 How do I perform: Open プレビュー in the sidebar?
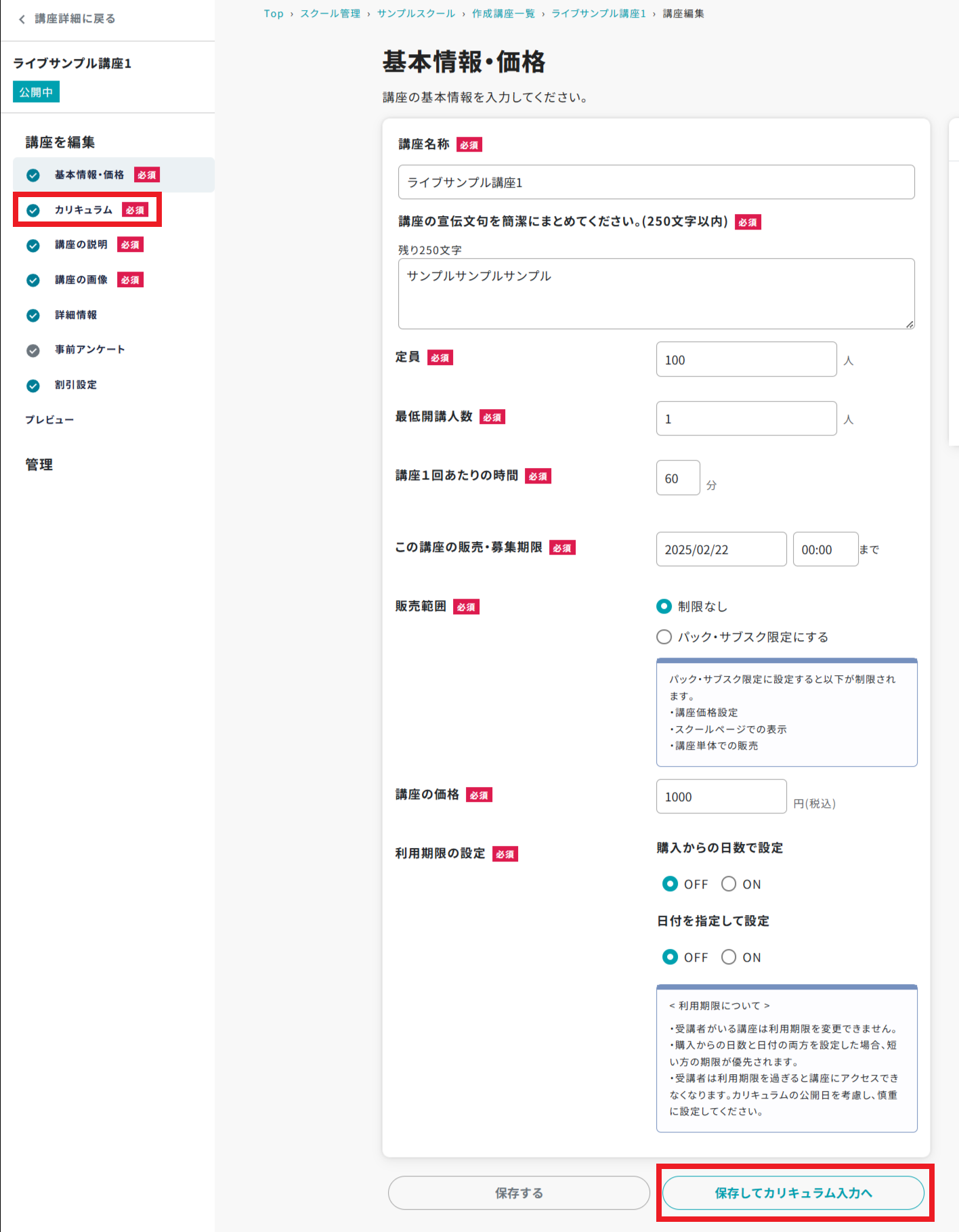(x=49, y=420)
